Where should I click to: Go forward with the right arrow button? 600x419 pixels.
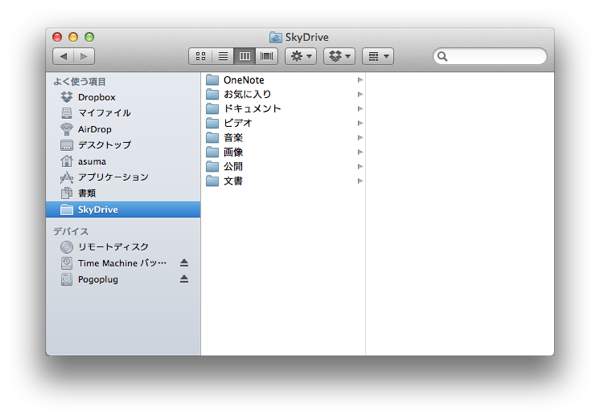point(84,57)
